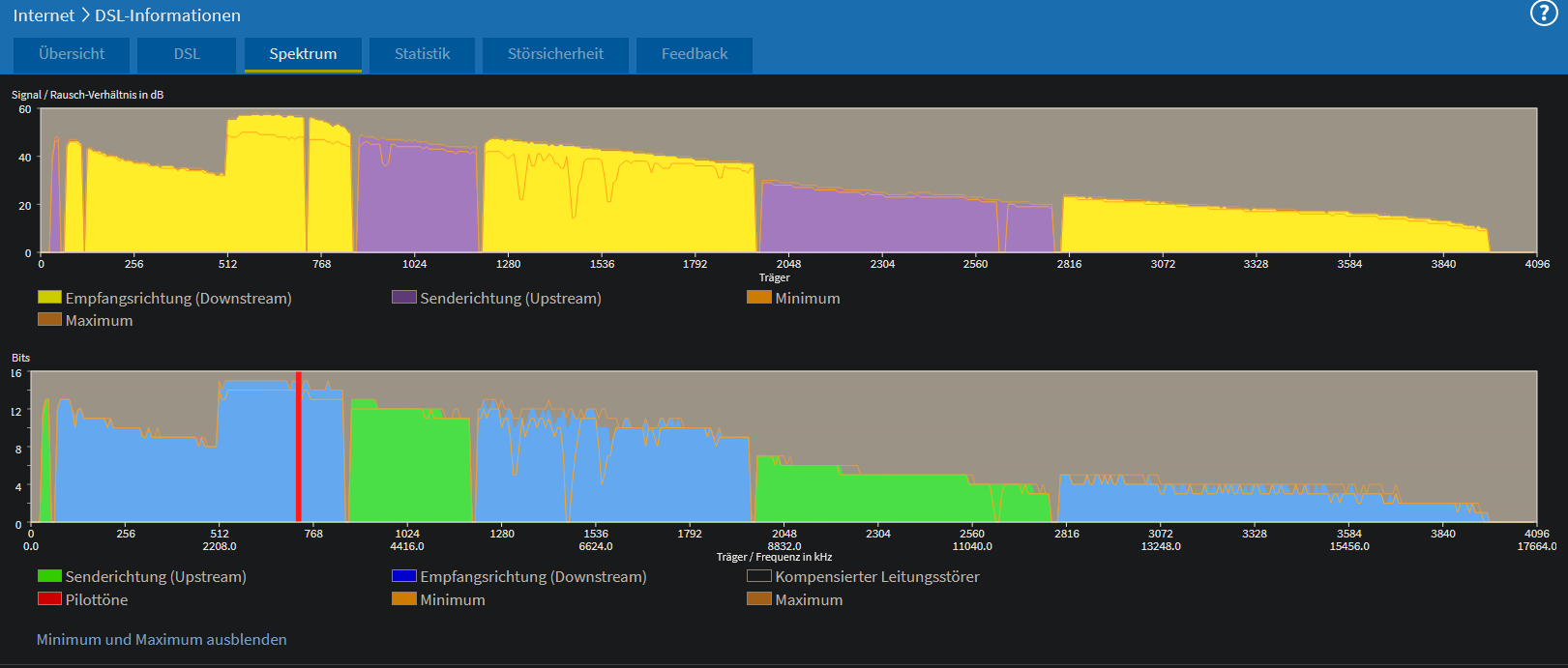The height and width of the screenshot is (668, 1568).
Task: Go to the Störsicherheit tab
Action: (555, 54)
